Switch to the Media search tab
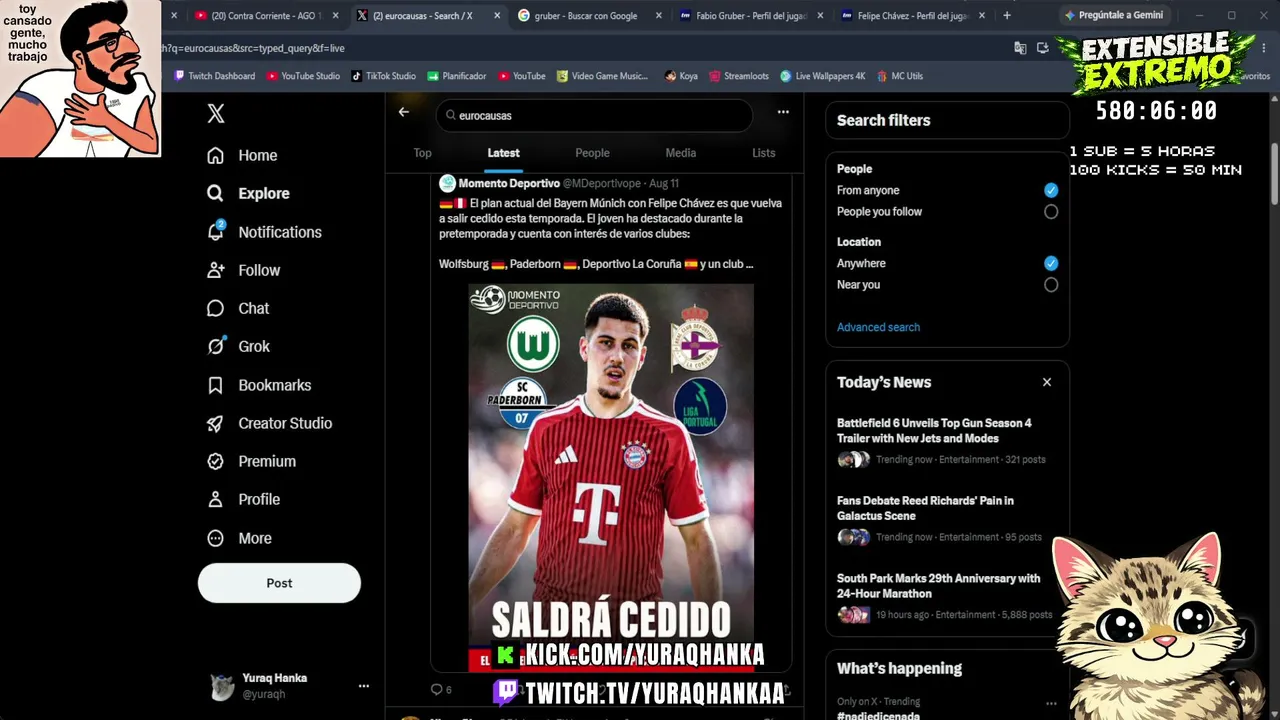Image resolution: width=1280 pixels, height=720 pixels. tap(681, 153)
